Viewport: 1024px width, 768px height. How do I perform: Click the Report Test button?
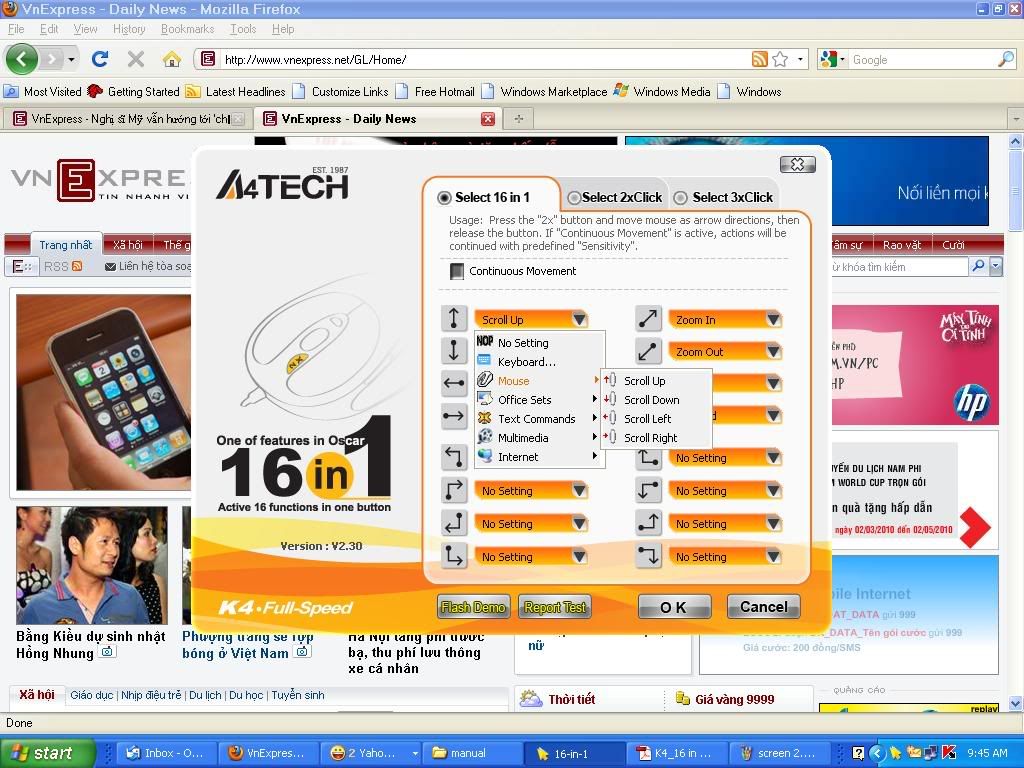pyautogui.click(x=554, y=607)
